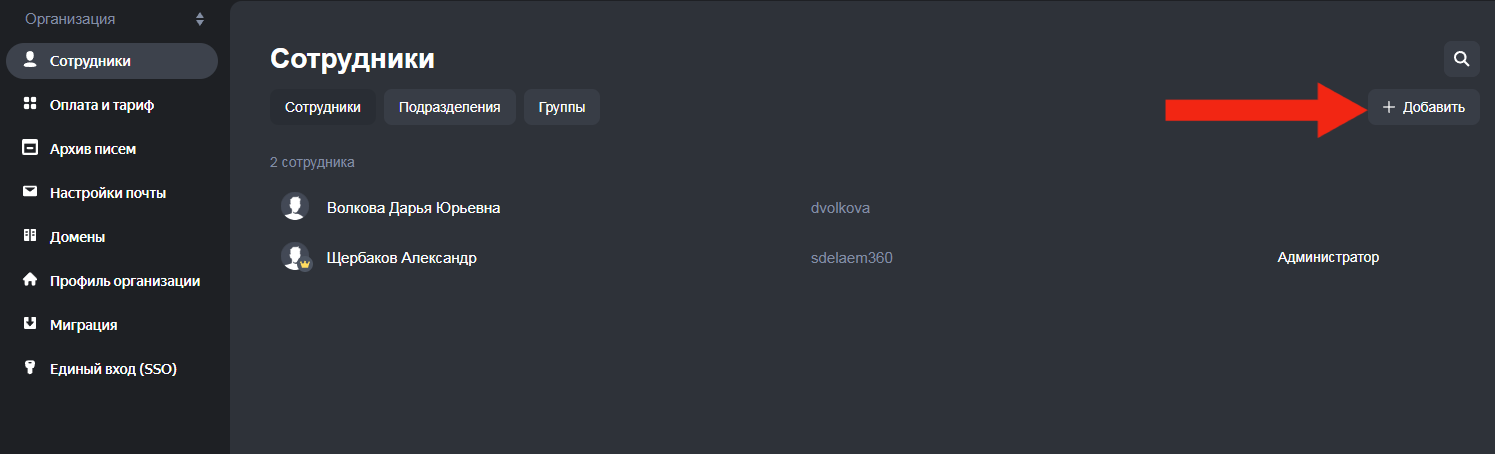Open Волкова Дарья Юрьевна employee name
This screenshot has width=1495, height=454.
click(x=413, y=208)
